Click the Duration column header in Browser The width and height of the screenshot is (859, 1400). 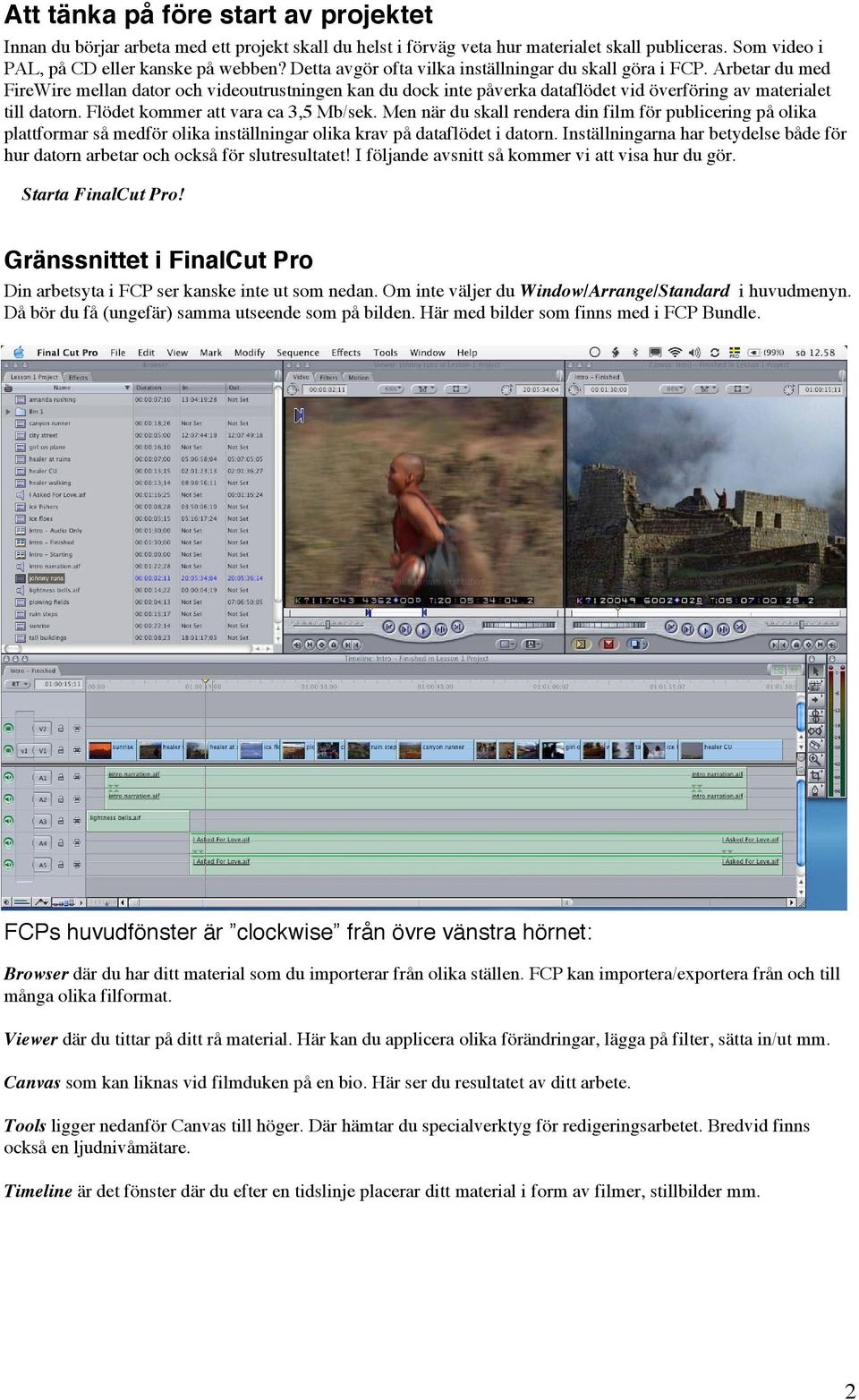click(x=157, y=388)
